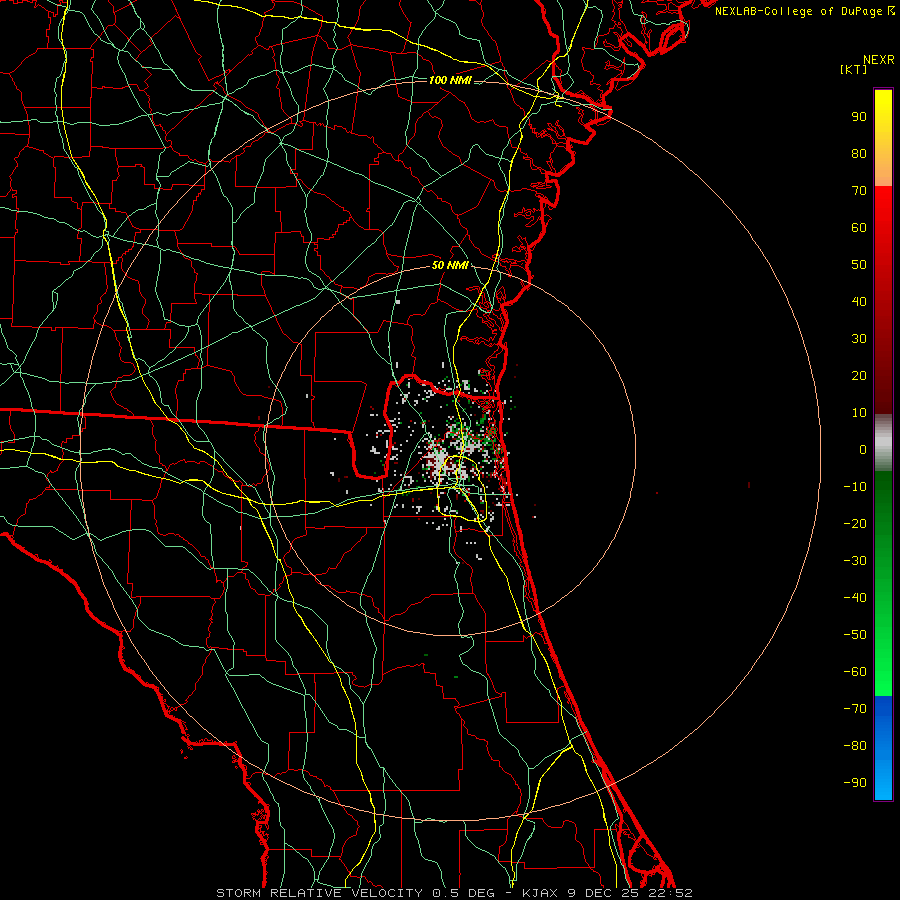Pick the green segment of the color bar
This screenshot has width=900, height=900.
pos(883,584)
